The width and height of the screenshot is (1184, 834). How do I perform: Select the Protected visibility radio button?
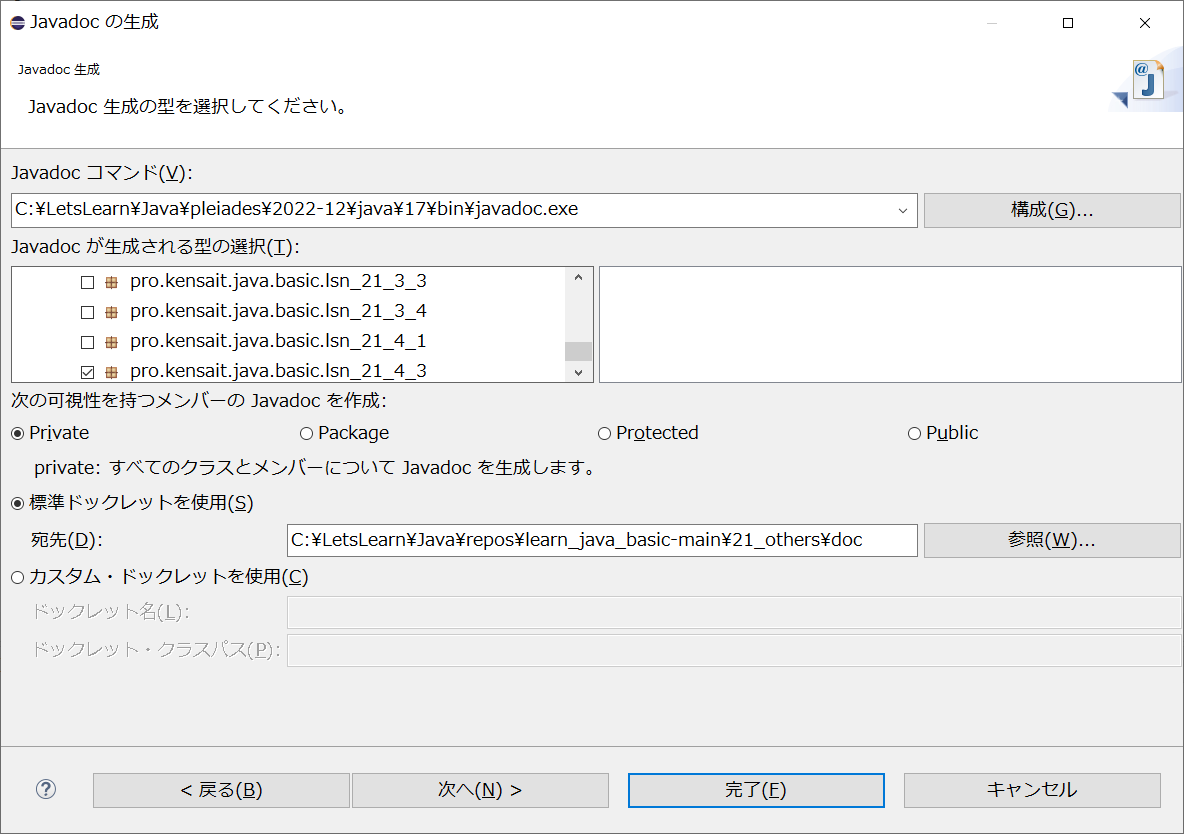pyautogui.click(x=604, y=432)
